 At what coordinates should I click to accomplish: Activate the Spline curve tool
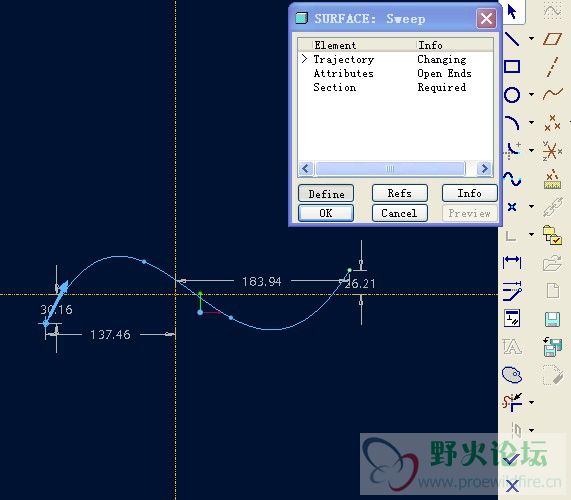(x=512, y=179)
